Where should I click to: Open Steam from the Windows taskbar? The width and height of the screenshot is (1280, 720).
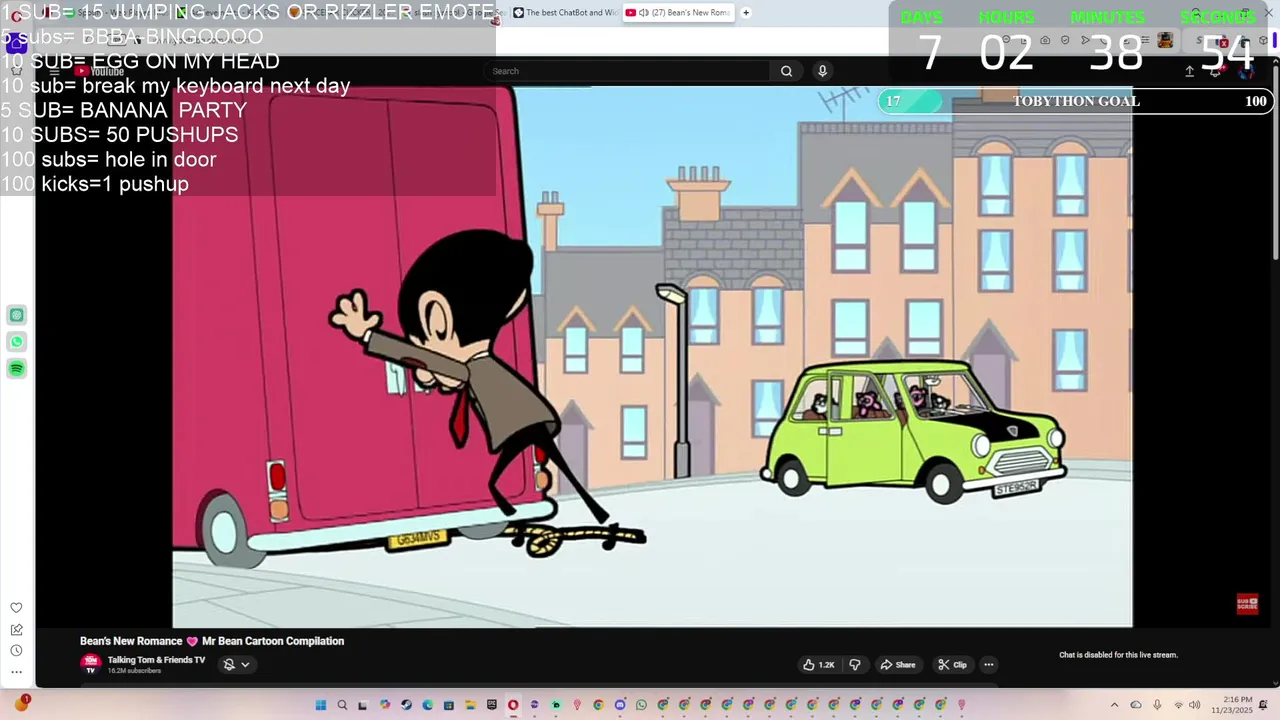coord(406,705)
